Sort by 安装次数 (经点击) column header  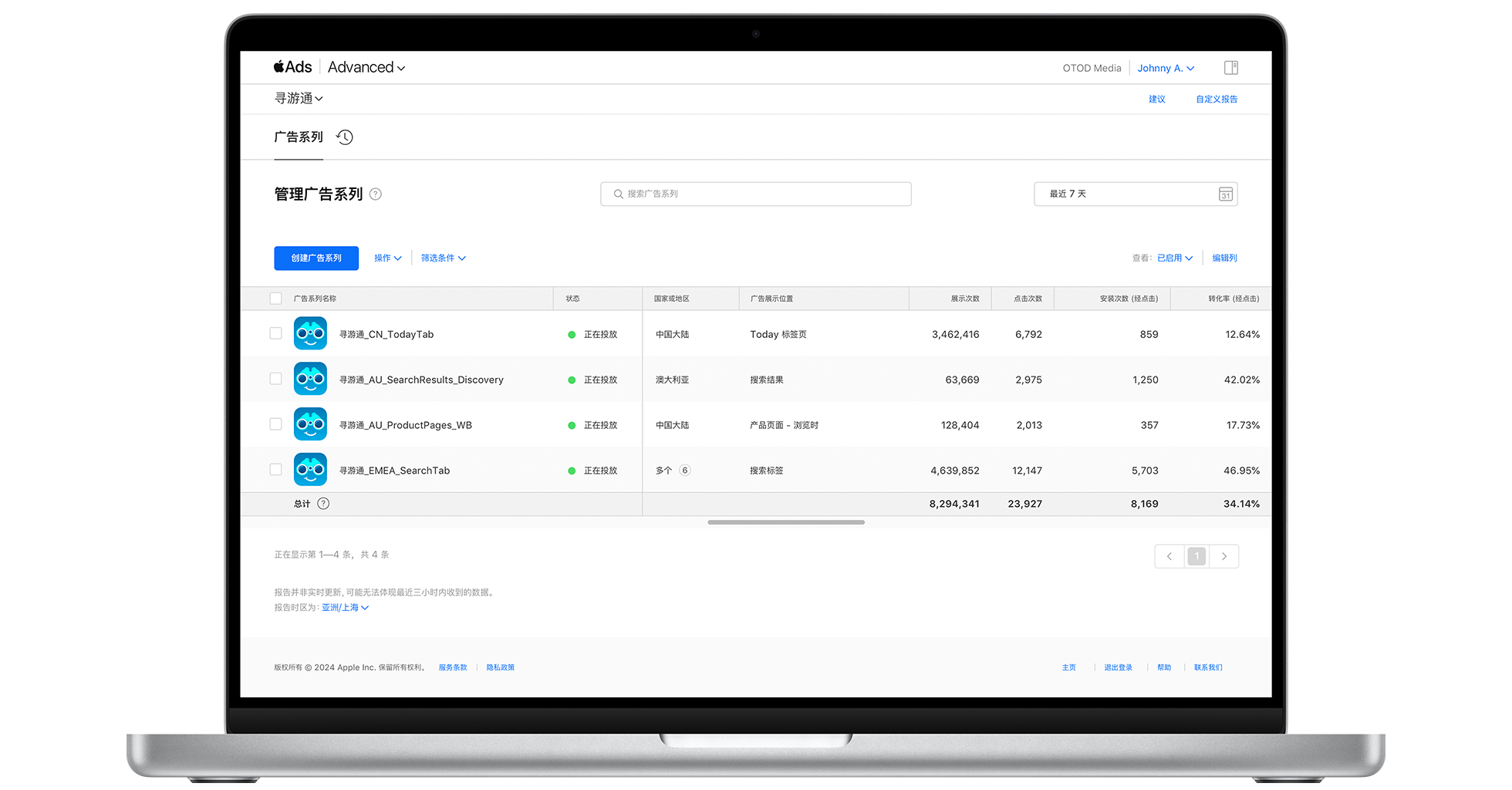(x=1129, y=299)
